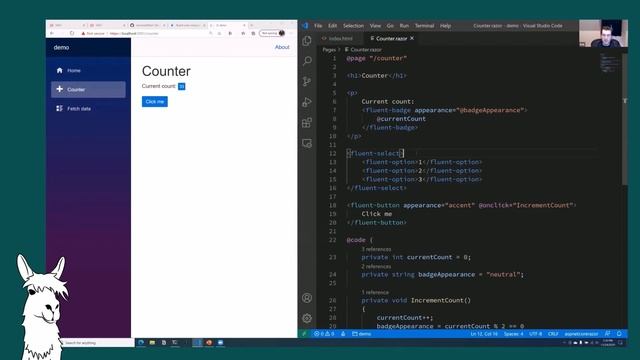Open Ln 12 Col status bar entry
This screenshot has width=640, height=360.
pyautogui.click(x=484, y=334)
